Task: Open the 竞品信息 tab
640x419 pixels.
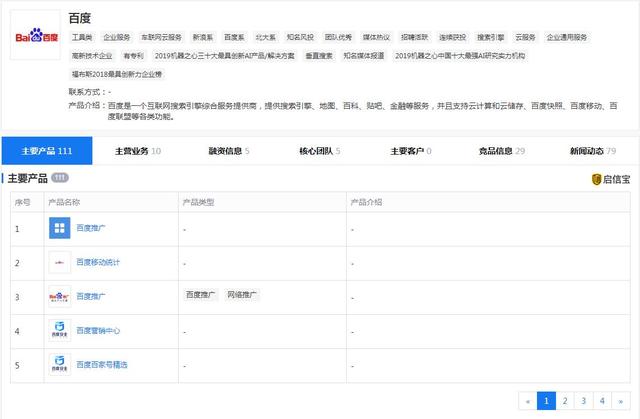Action: 502,151
